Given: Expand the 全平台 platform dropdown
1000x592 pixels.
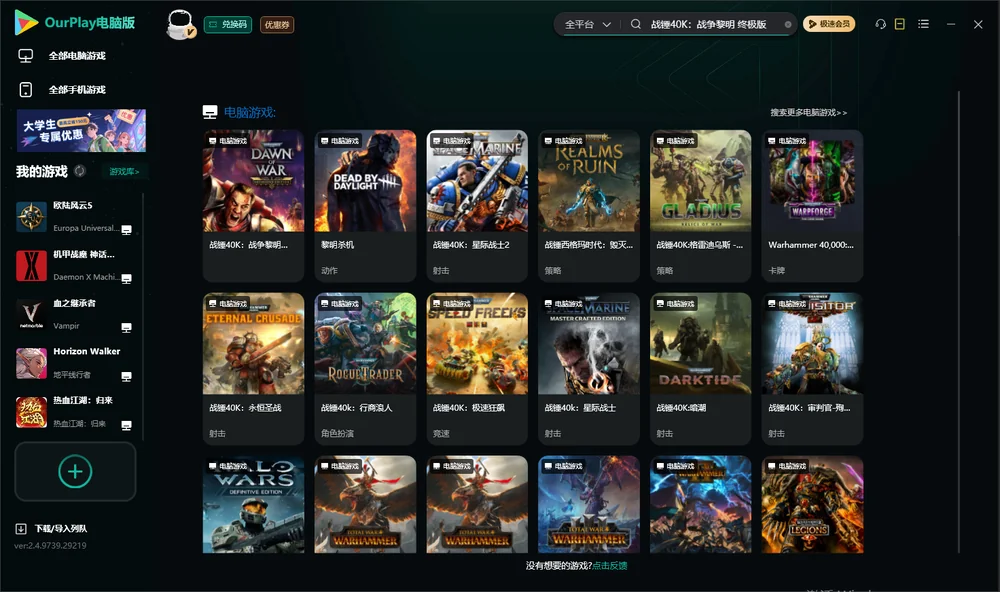Looking at the screenshot, I should [587, 24].
